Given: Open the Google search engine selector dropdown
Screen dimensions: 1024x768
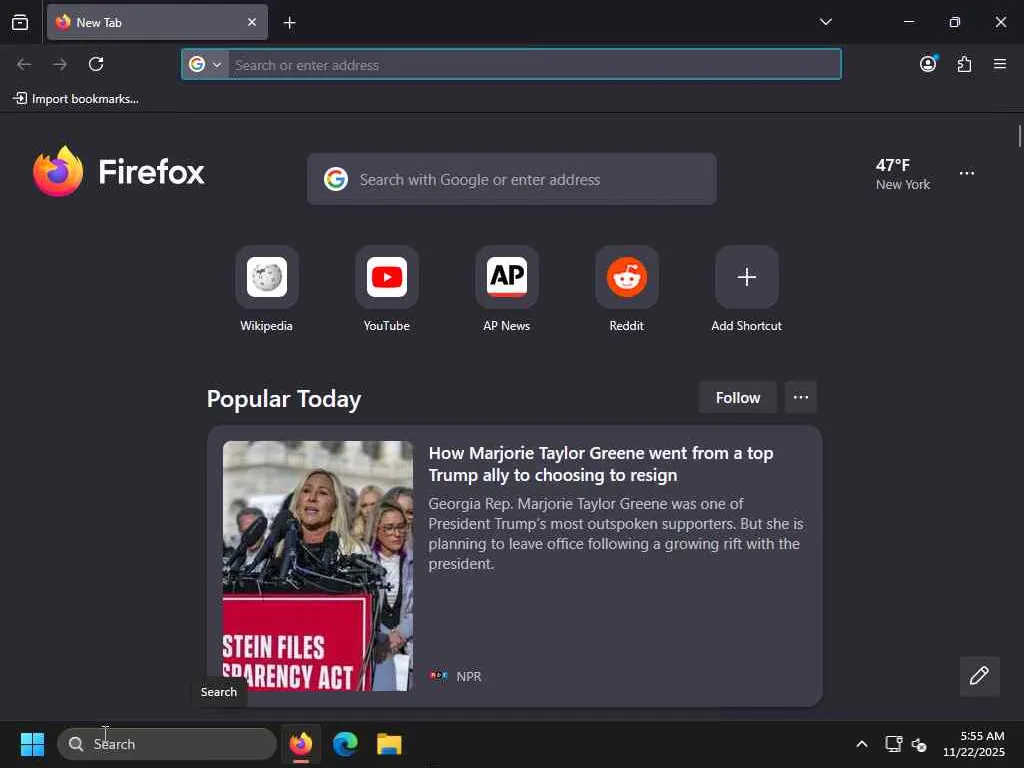Looking at the screenshot, I should click(205, 65).
